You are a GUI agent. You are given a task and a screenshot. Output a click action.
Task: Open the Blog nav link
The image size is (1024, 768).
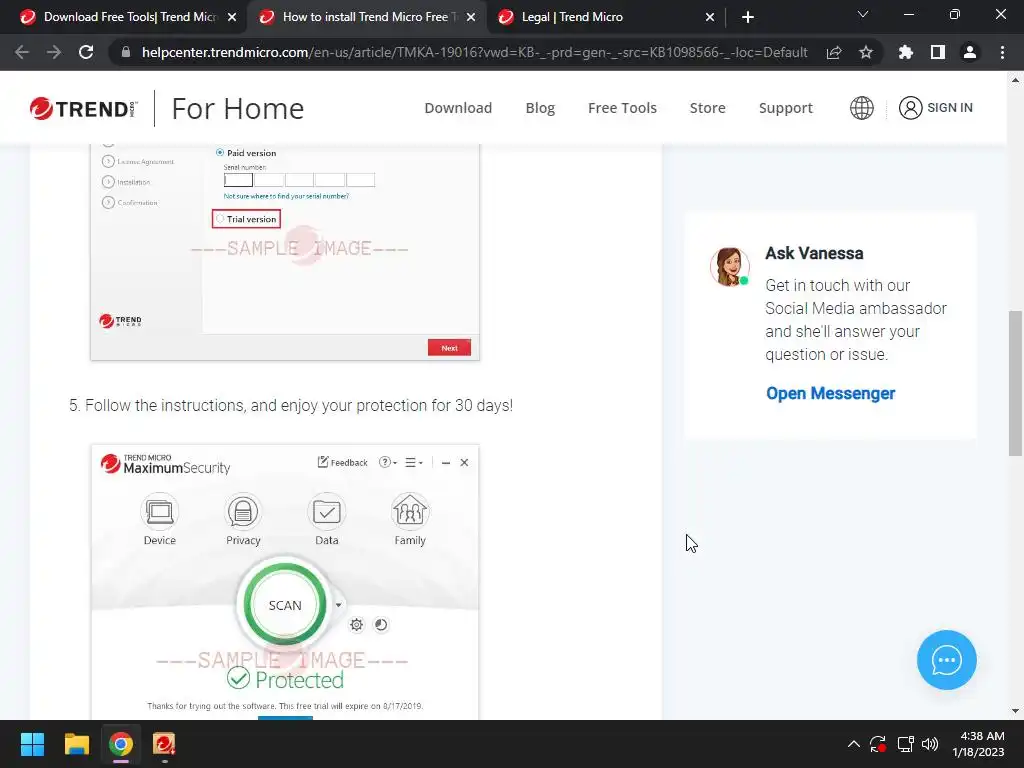pos(540,108)
